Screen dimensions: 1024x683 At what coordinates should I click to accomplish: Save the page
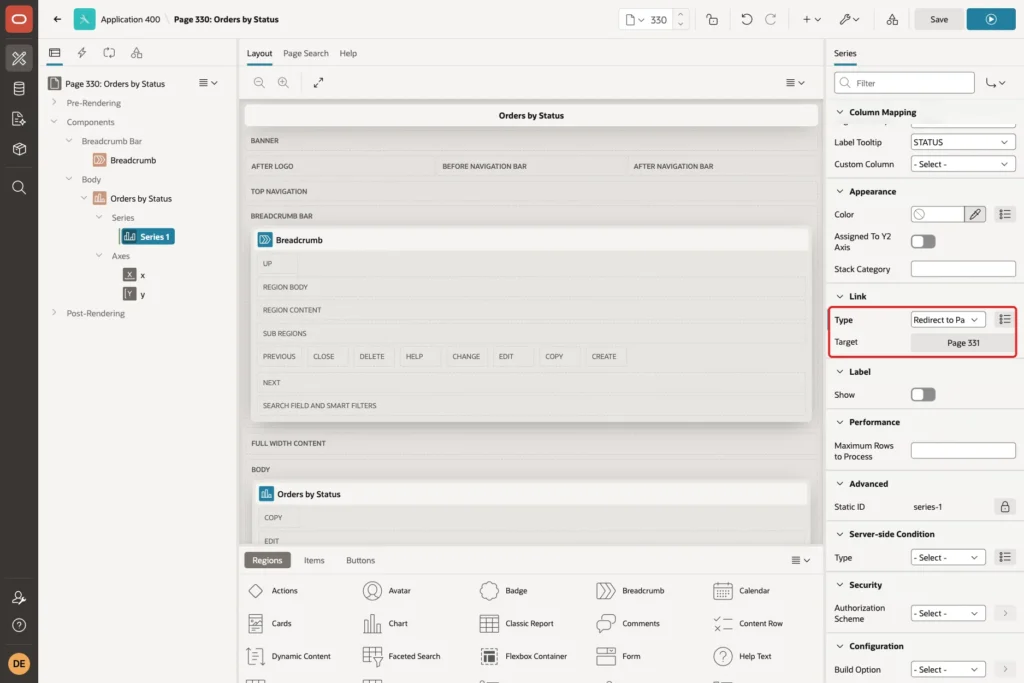pos(938,20)
